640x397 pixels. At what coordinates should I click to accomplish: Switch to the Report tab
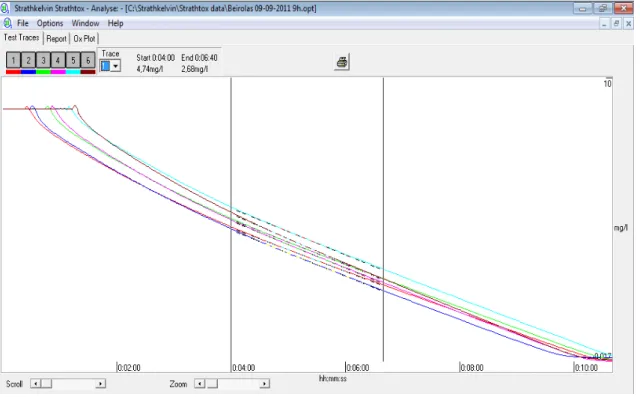pyautogui.click(x=56, y=39)
